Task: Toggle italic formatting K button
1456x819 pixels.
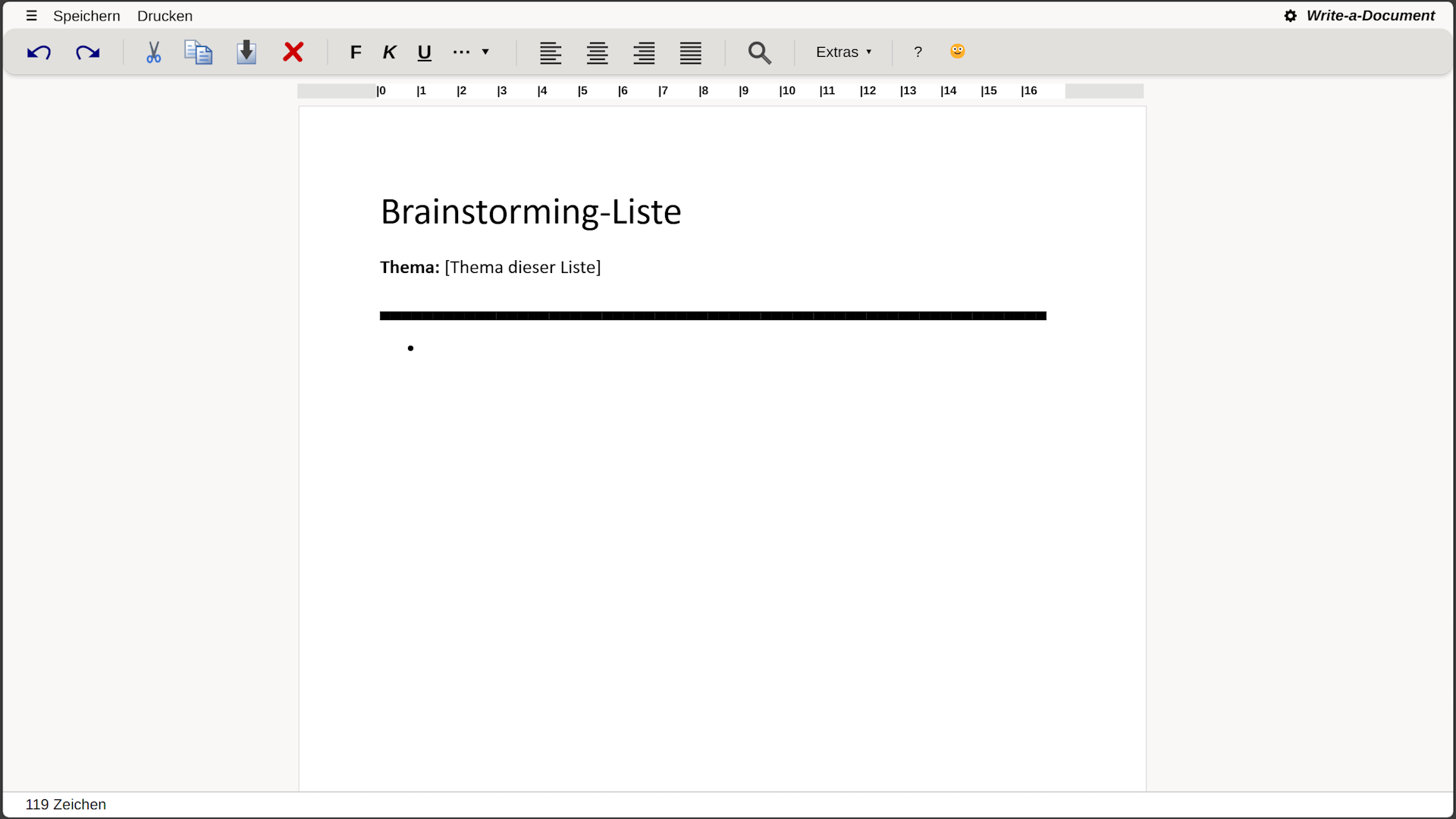Action: pyautogui.click(x=389, y=52)
